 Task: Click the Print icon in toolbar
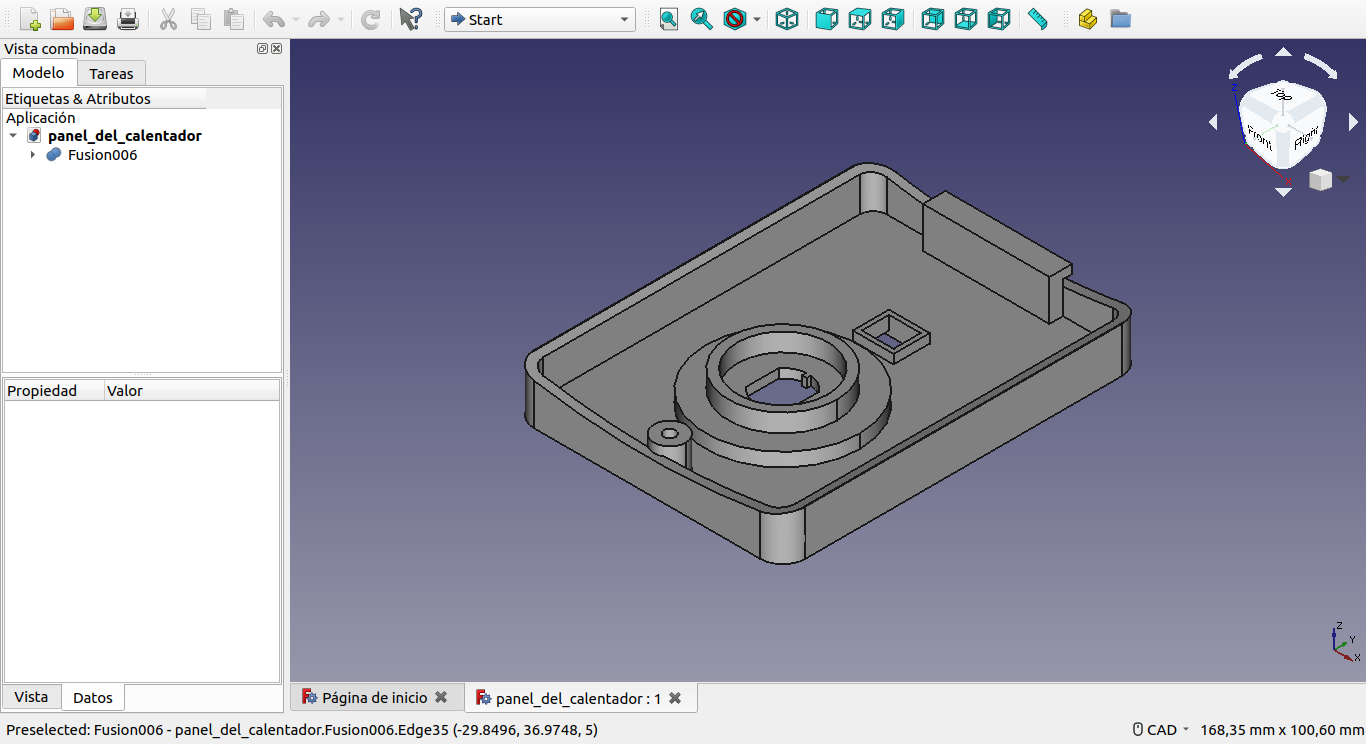128,19
